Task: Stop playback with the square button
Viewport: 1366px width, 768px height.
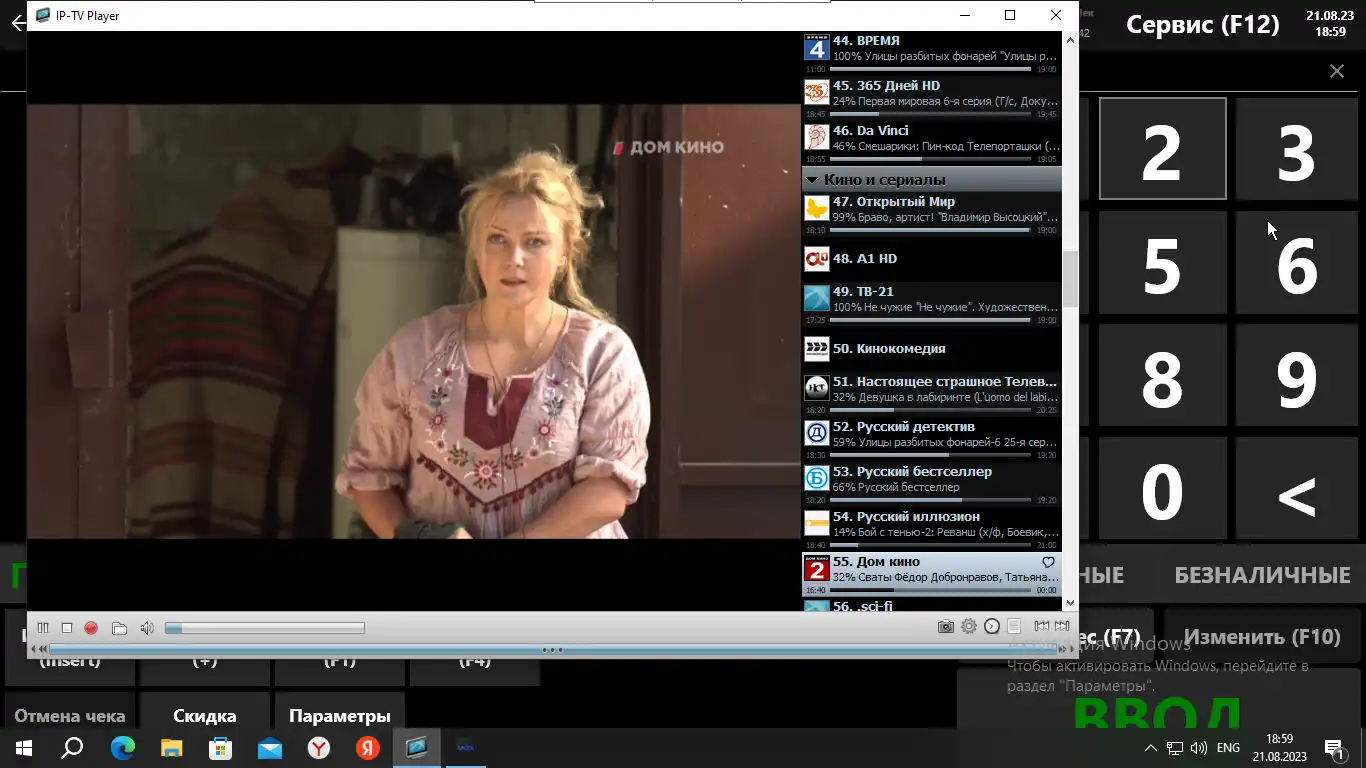Action: click(67, 628)
